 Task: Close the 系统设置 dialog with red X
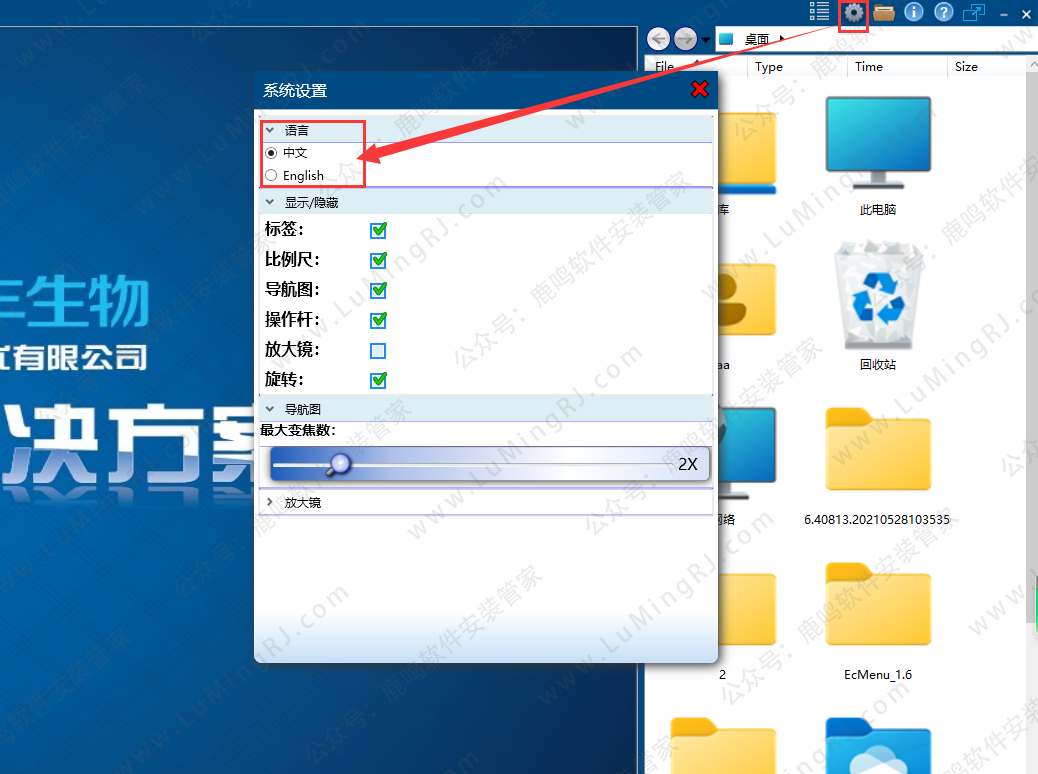click(x=700, y=89)
